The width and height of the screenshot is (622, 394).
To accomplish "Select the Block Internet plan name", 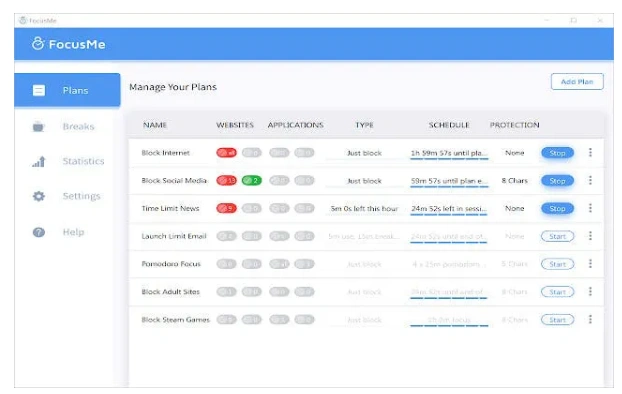I will coord(165,153).
